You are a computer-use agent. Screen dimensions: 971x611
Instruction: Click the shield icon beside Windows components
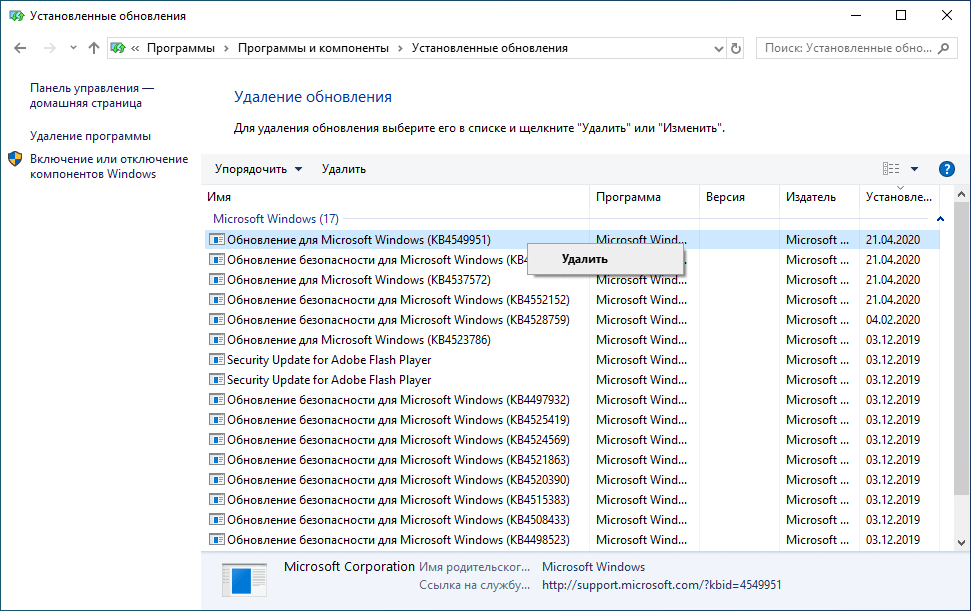click(15, 159)
